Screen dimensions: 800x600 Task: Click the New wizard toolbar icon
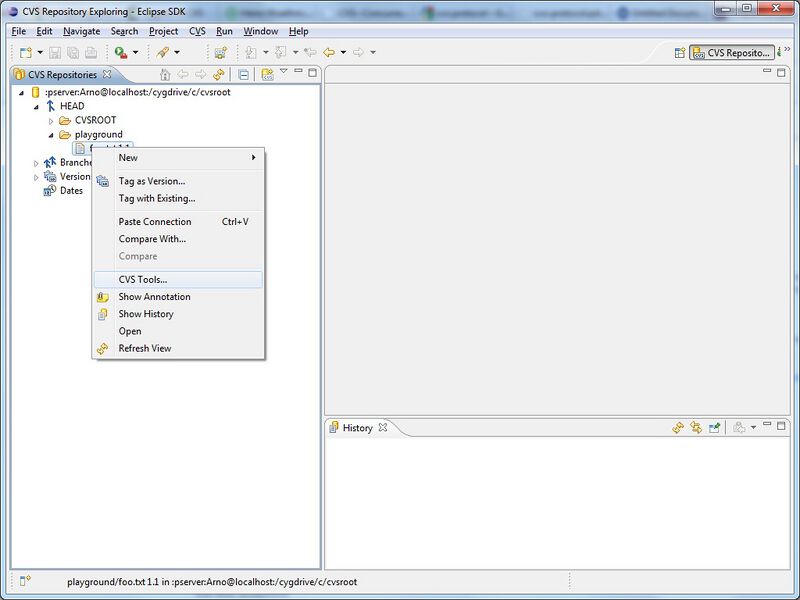[x=26, y=53]
